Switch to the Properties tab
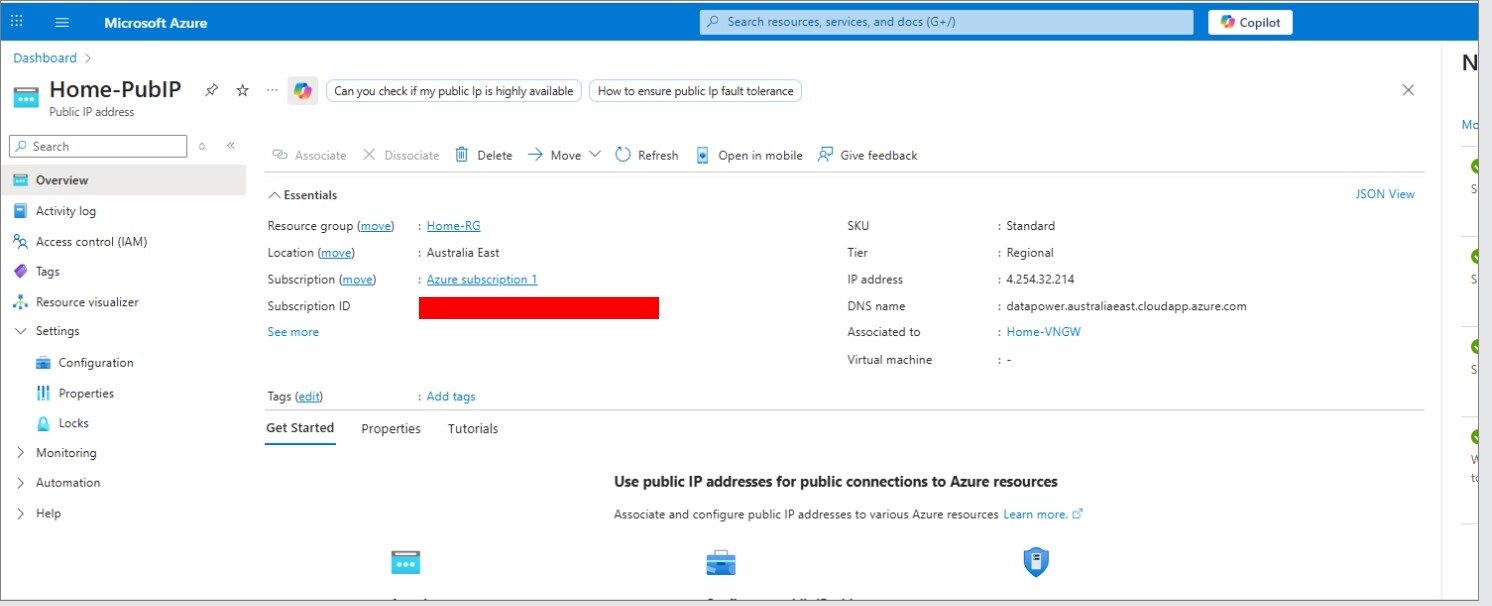Image resolution: width=1492 pixels, height=606 pixels. pyautogui.click(x=391, y=429)
